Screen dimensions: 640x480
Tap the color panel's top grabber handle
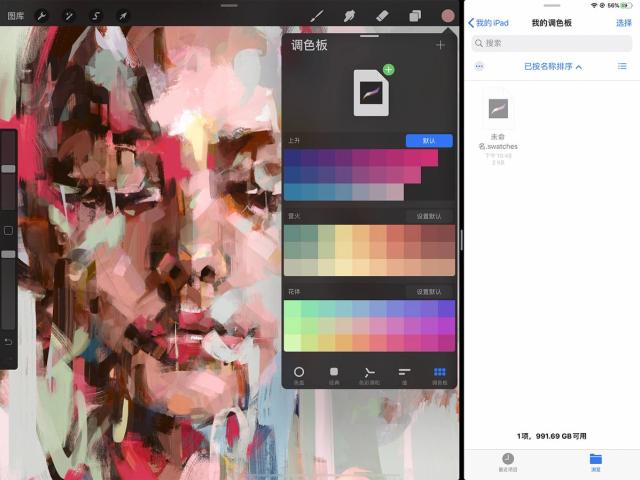(369, 36)
